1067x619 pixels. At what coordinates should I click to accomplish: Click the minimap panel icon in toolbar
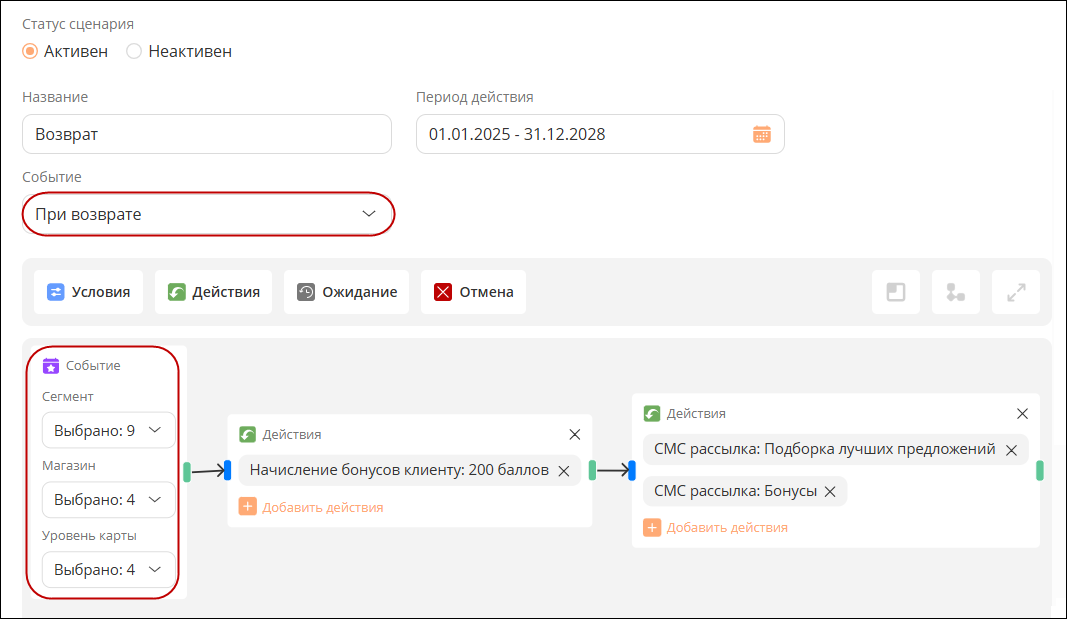click(x=896, y=292)
